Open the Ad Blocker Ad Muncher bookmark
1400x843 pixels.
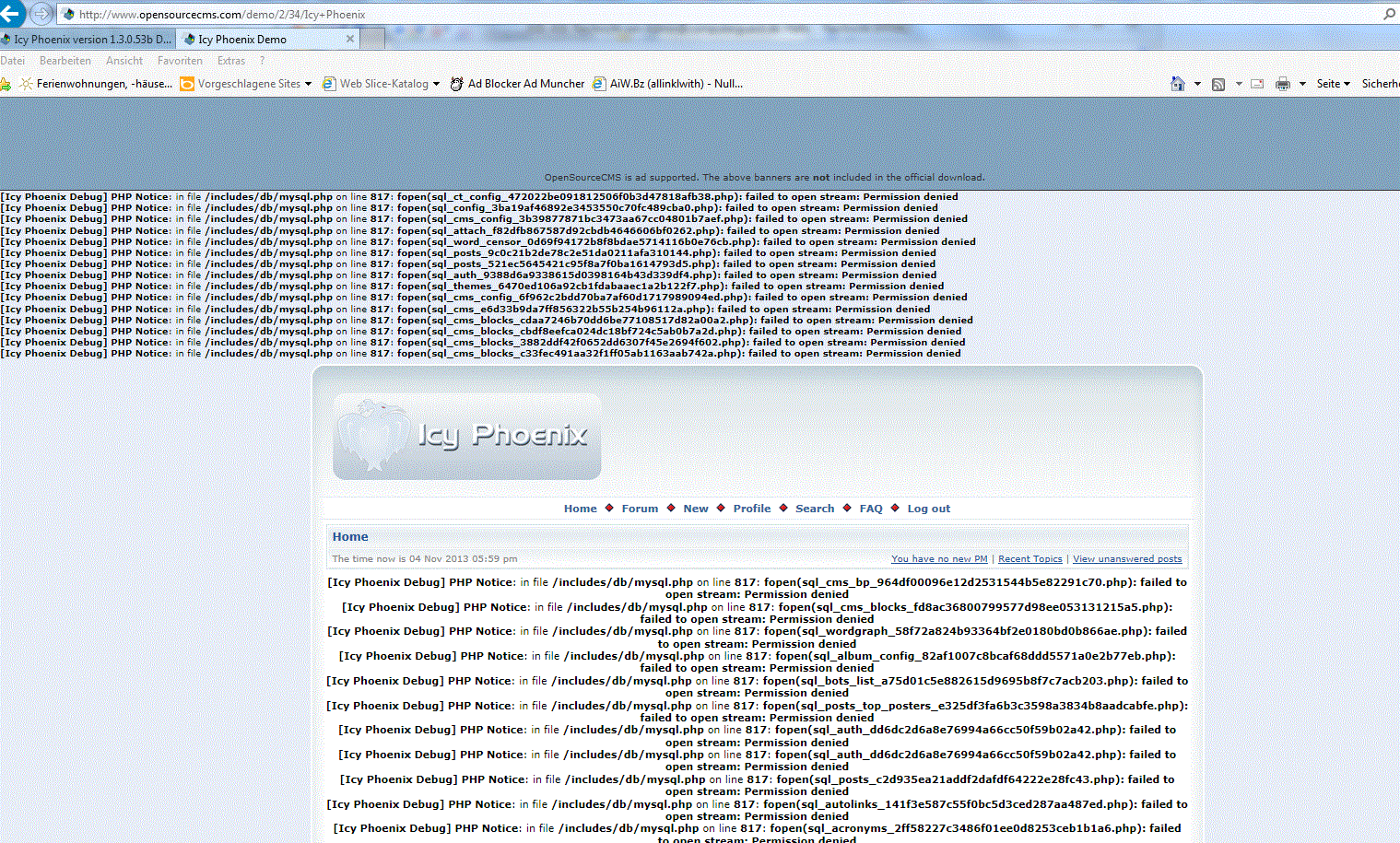517,84
